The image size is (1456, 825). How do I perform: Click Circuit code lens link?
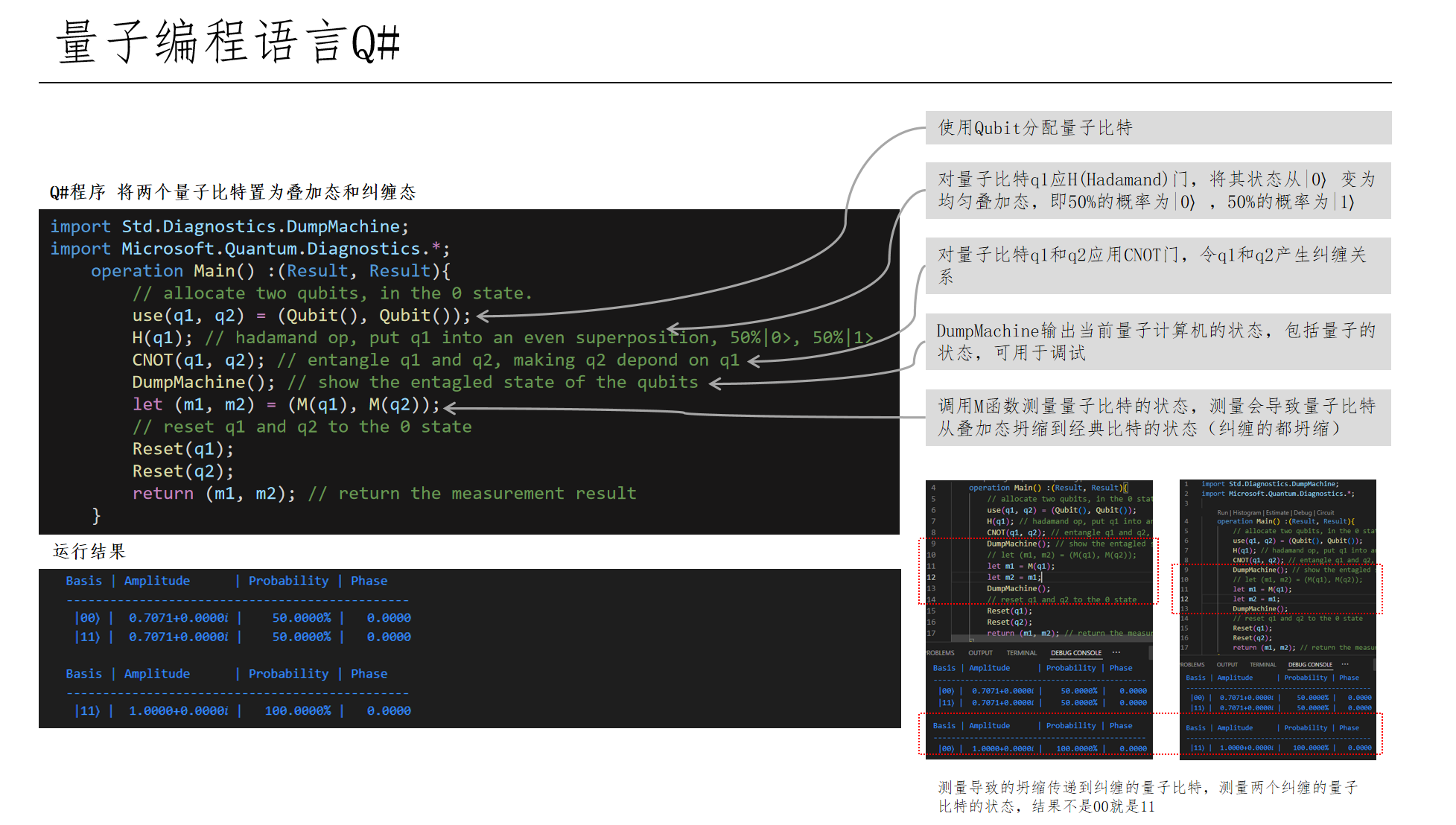[x=1326, y=513]
